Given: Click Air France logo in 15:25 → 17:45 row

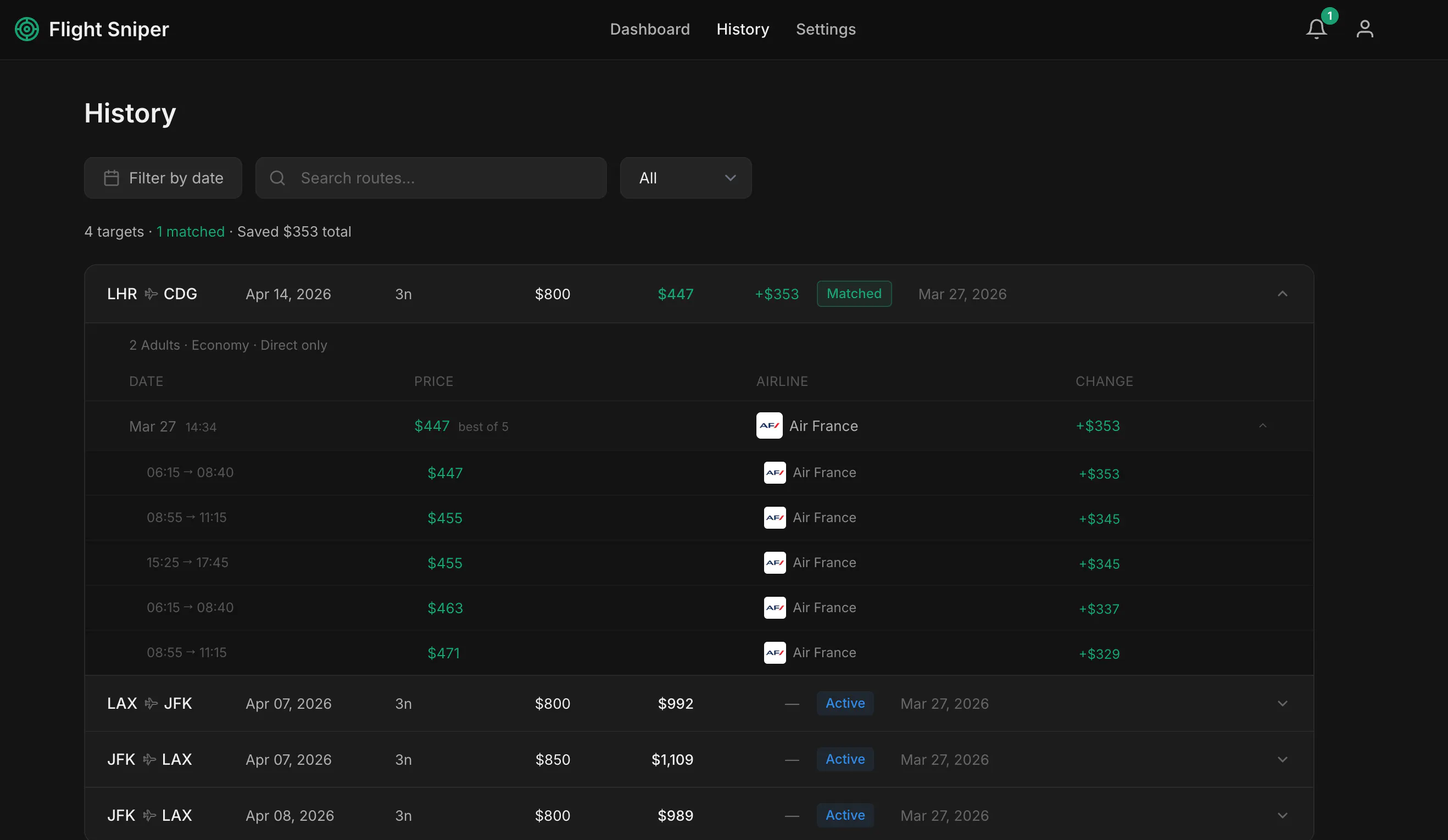Looking at the screenshot, I should (x=775, y=563).
